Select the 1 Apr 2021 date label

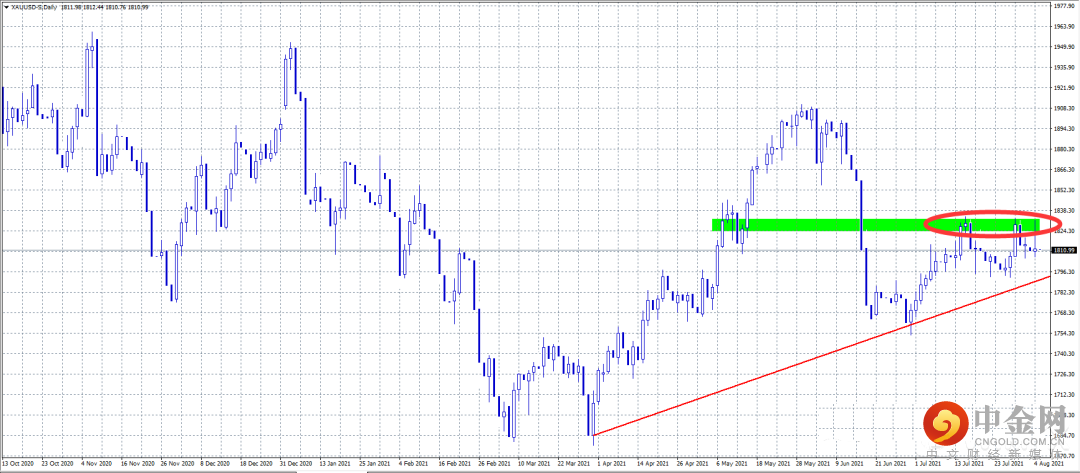tap(610, 464)
